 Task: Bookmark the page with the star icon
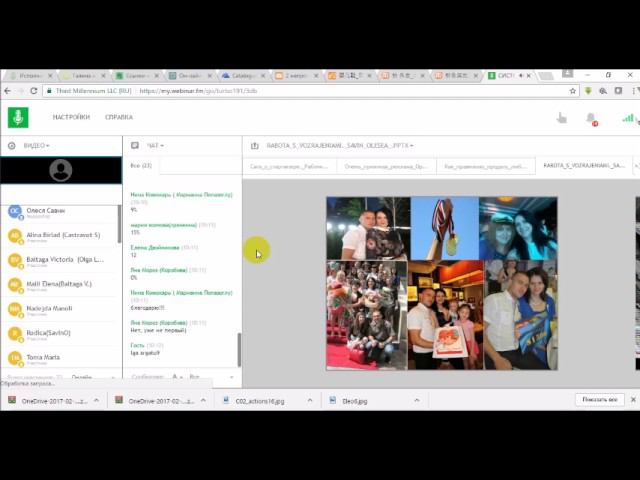tap(573, 91)
